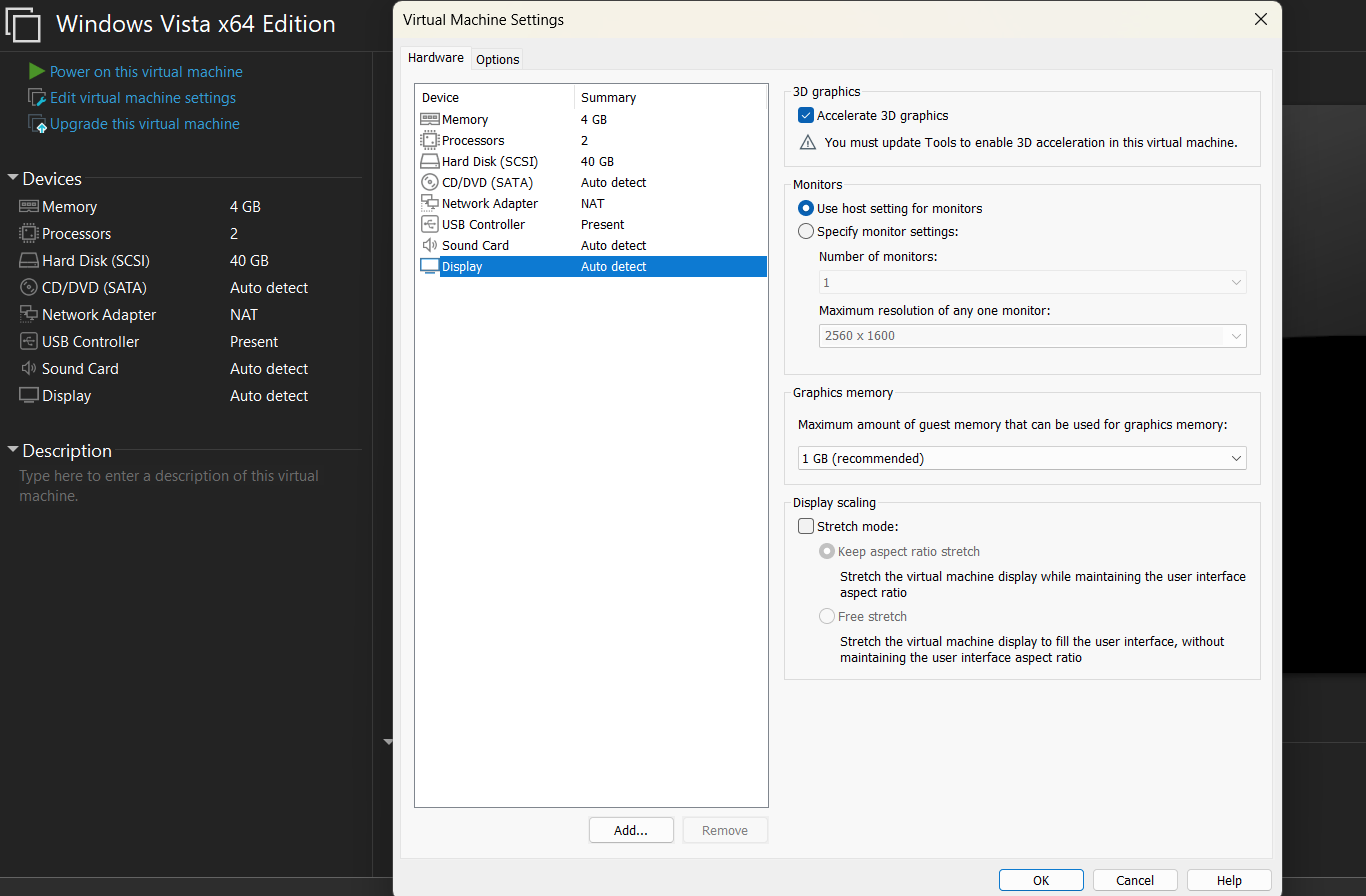Click the Processors icon in main window Devices panel
This screenshot has height=896, width=1366.
pos(29,233)
